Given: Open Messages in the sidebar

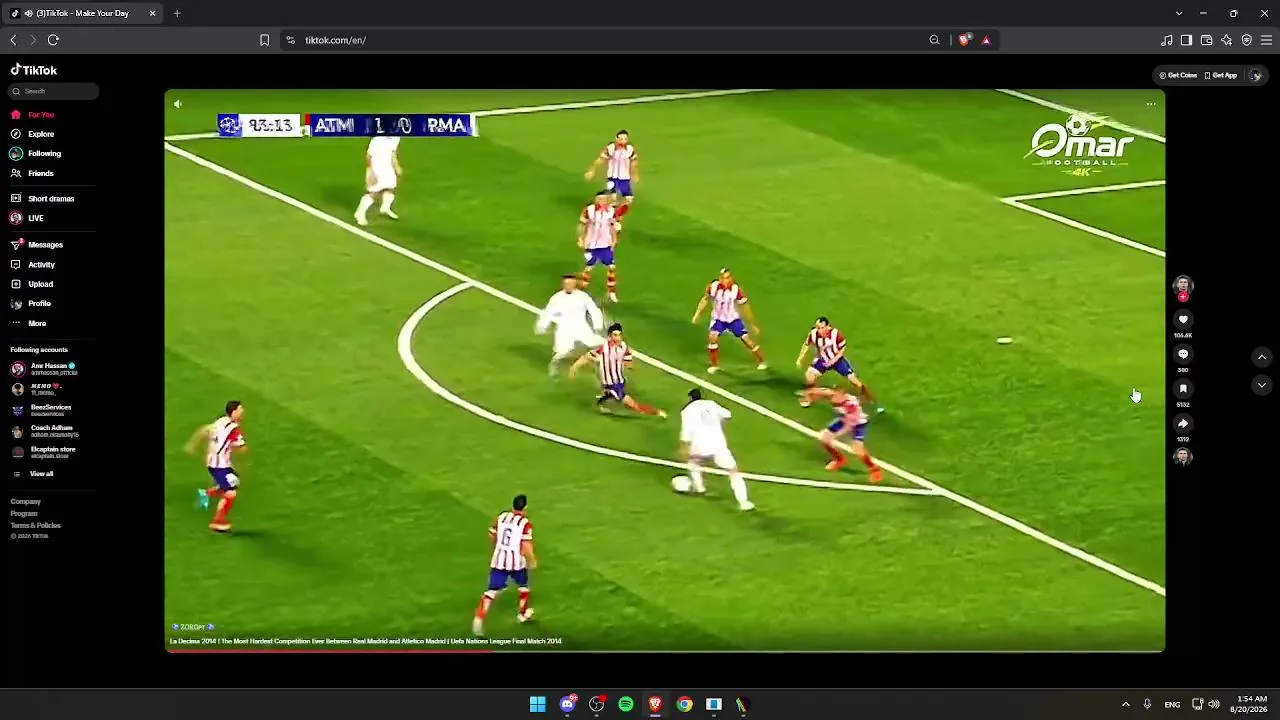Looking at the screenshot, I should [x=36, y=244].
